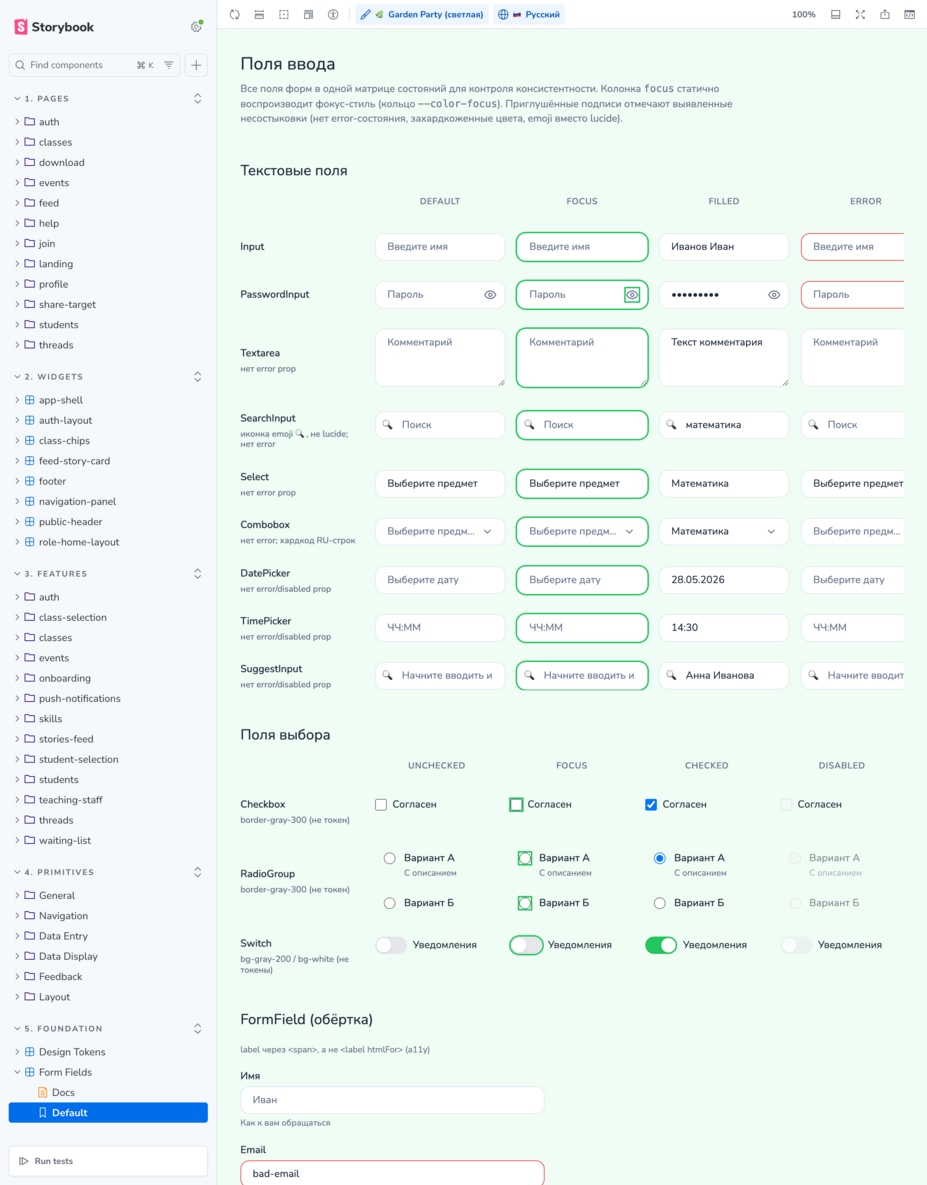Select unchecked Вариант Б radio button
This screenshot has height=1185, width=927.
(389, 903)
